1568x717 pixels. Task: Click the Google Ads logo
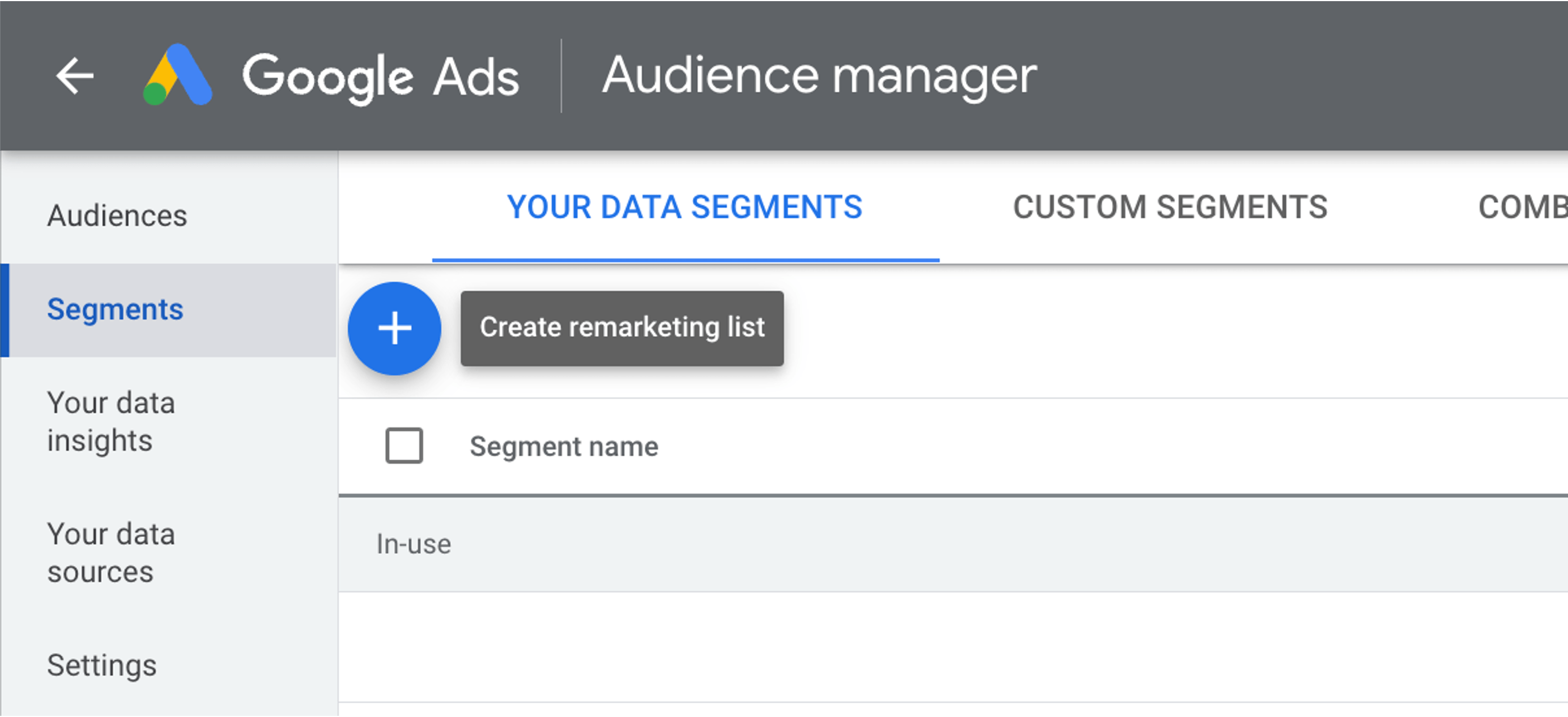pyautogui.click(x=177, y=75)
